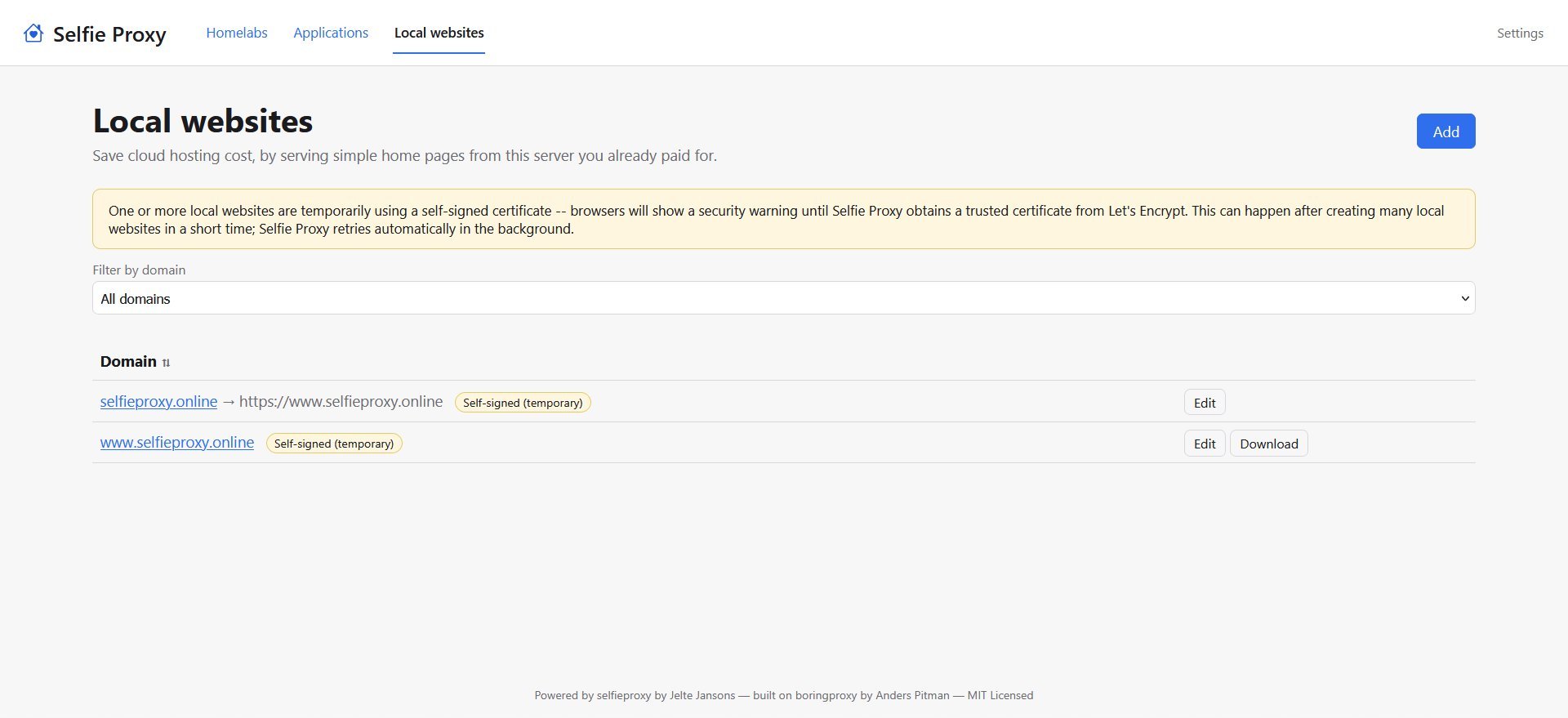Download the www.selfieproxy.online website

click(x=1268, y=444)
